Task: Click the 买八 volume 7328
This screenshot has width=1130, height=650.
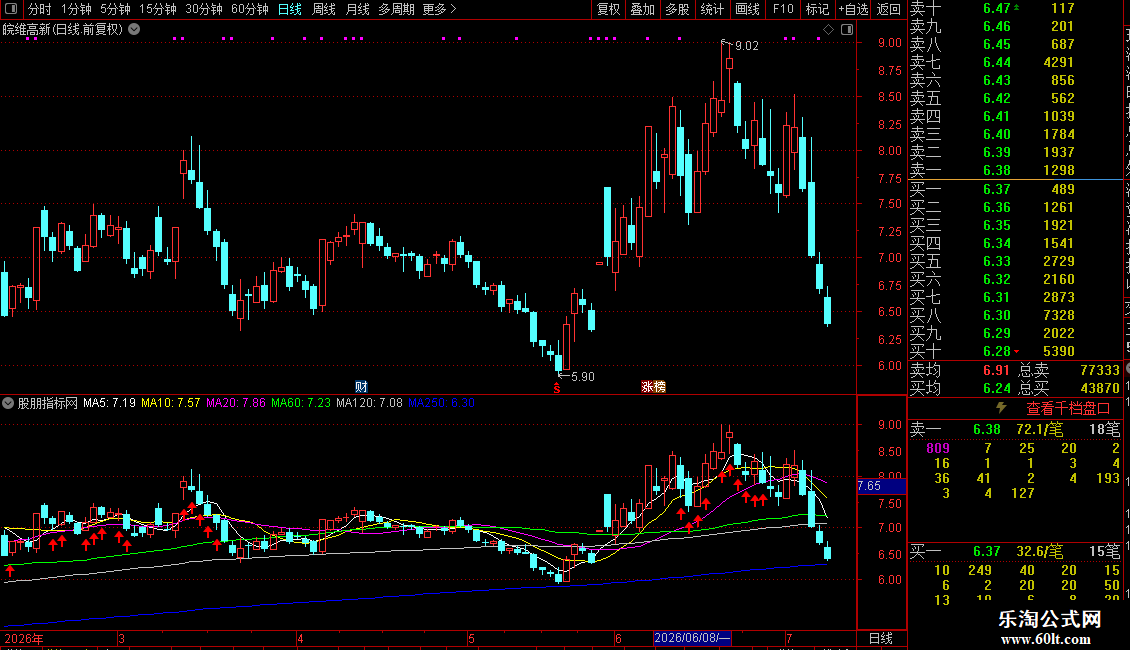Action: tap(1058, 315)
